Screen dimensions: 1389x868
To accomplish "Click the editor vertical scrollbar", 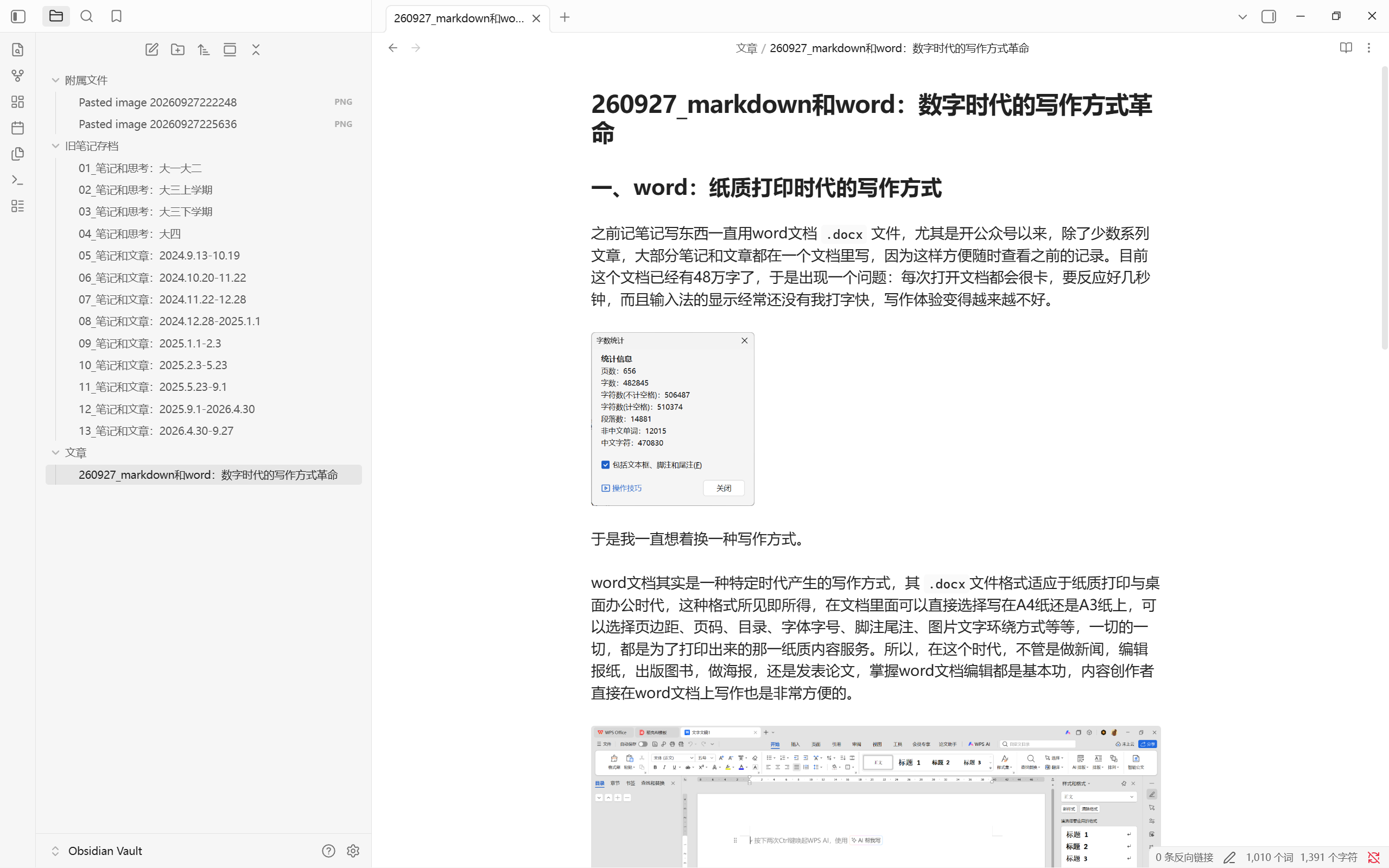I will [x=1385, y=208].
